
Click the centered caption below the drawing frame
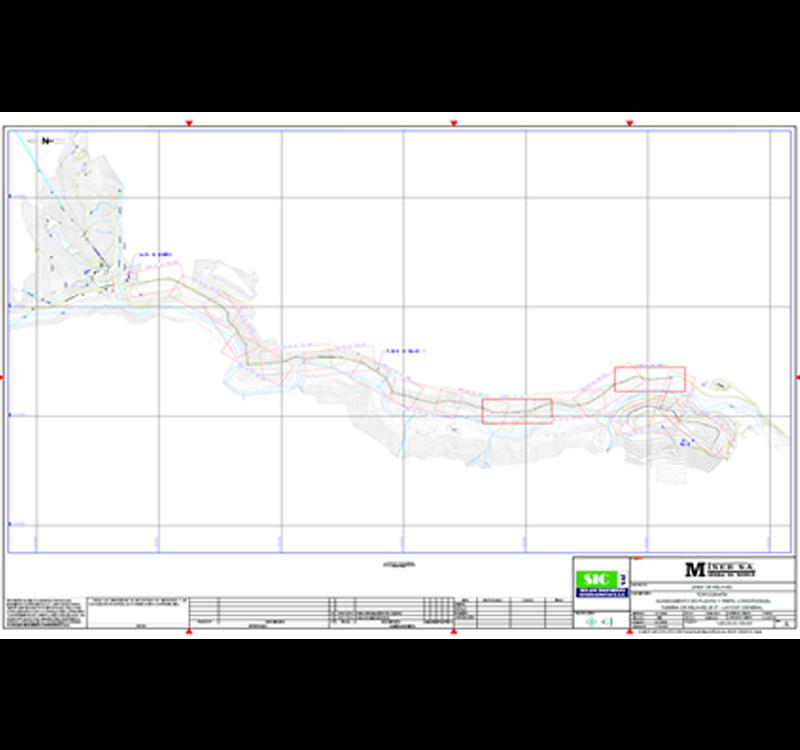pyautogui.click(x=398, y=566)
